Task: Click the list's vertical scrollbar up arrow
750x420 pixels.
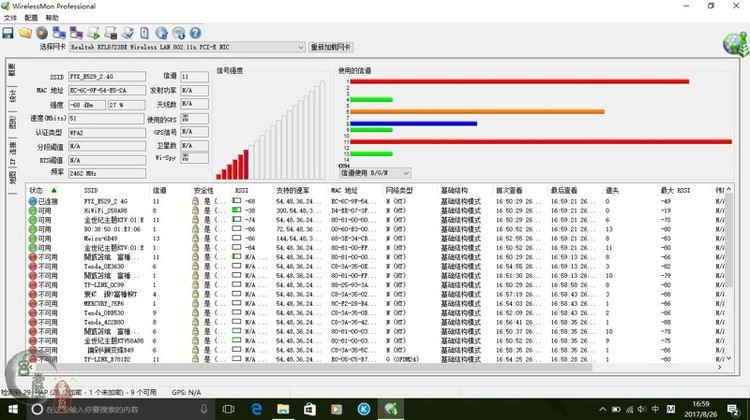Action: click(728, 189)
